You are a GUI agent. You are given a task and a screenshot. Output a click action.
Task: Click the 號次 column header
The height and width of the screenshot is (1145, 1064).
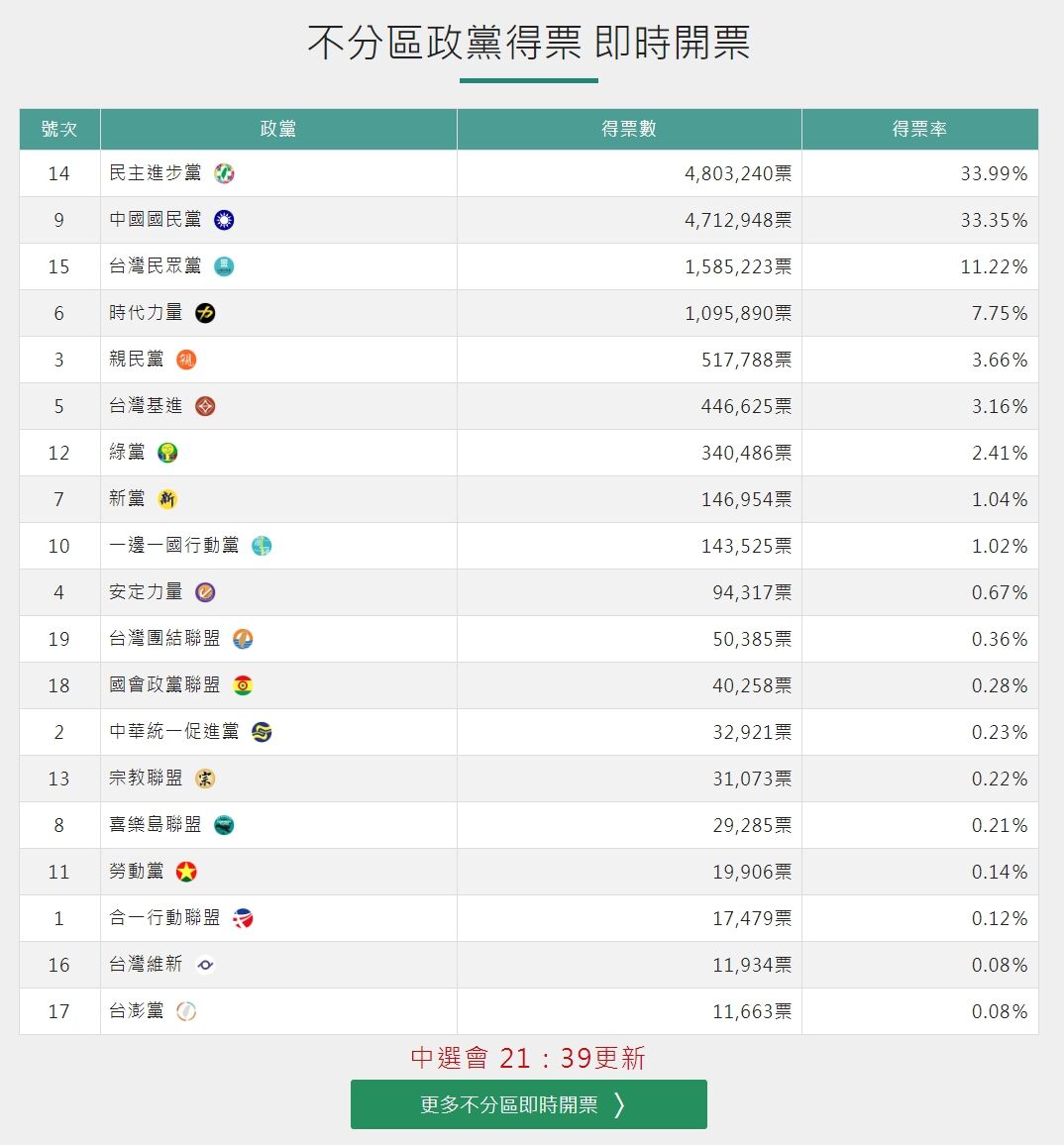click(59, 129)
